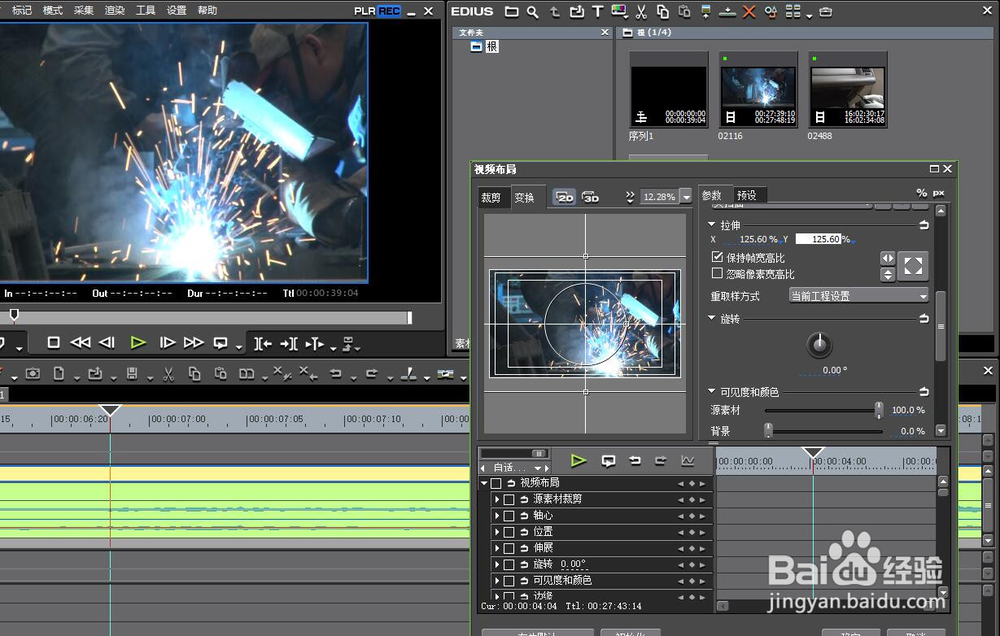This screenshot has height=636, width=1000.
Task: Click the undo icon in the timeline toolbar
Action: click(335, 374)
